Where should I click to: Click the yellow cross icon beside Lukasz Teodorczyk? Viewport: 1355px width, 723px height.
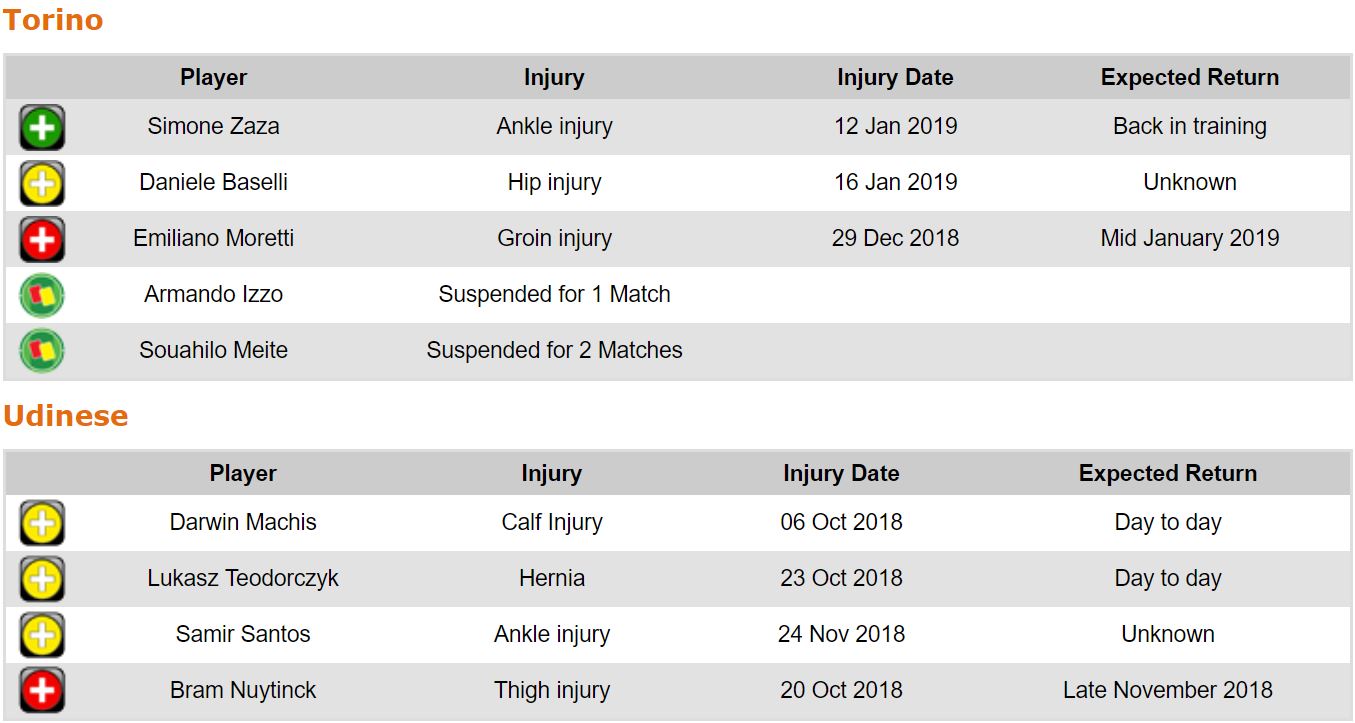pos(42,579)
